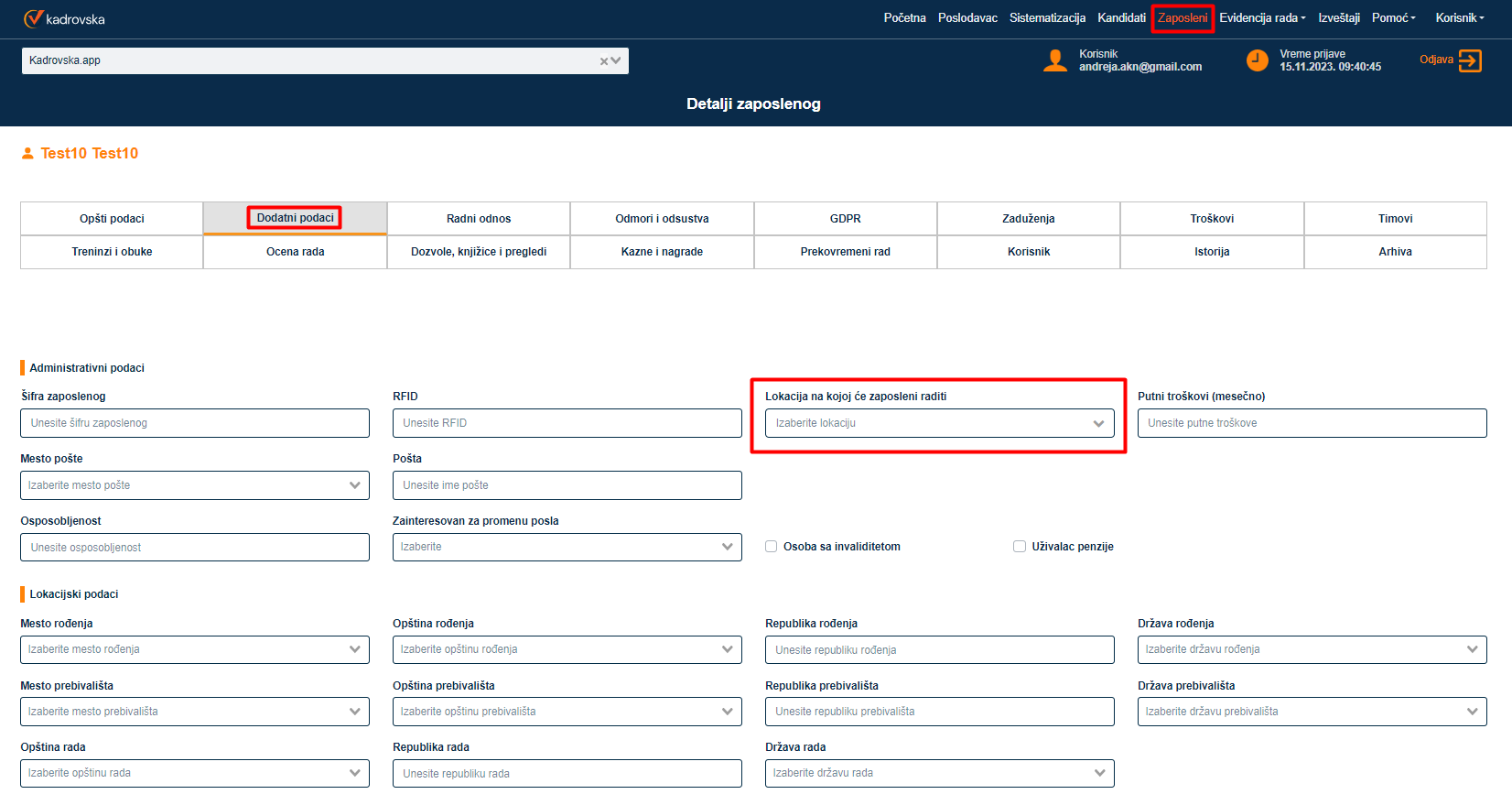Screen dimensions: 1512x805
Task: Focus the Putni troškovi input field
Action: tap(1312, 423)
